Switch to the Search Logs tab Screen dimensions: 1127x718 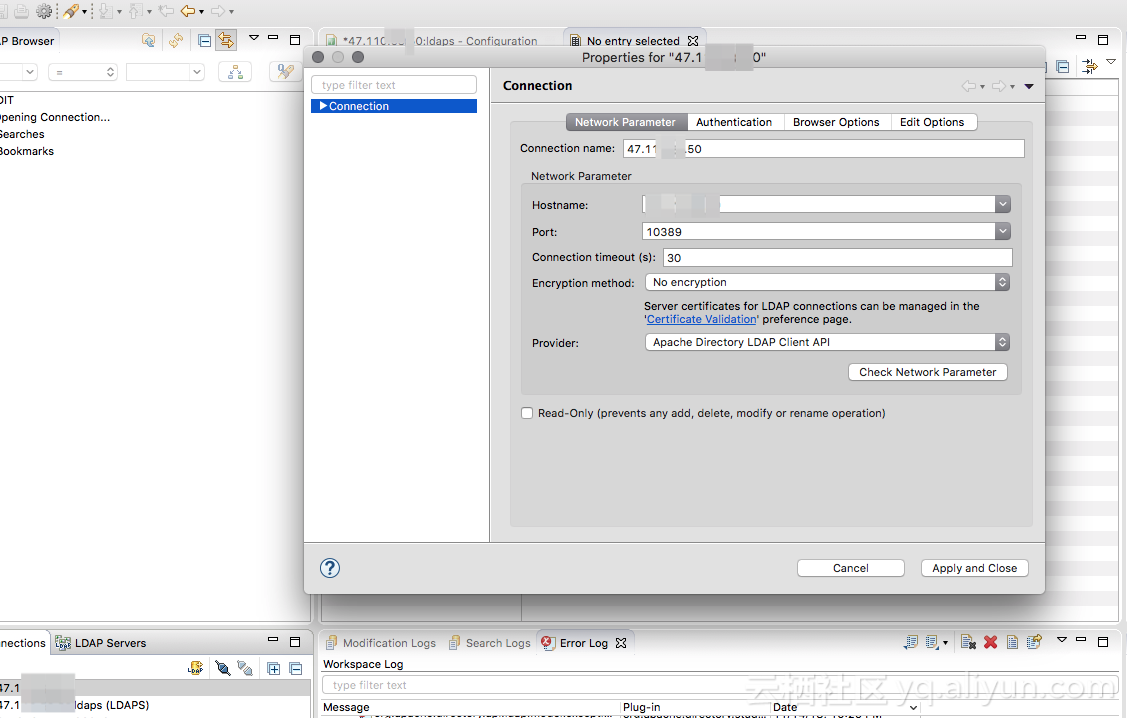pyautogui.click(x=489, y=643)
